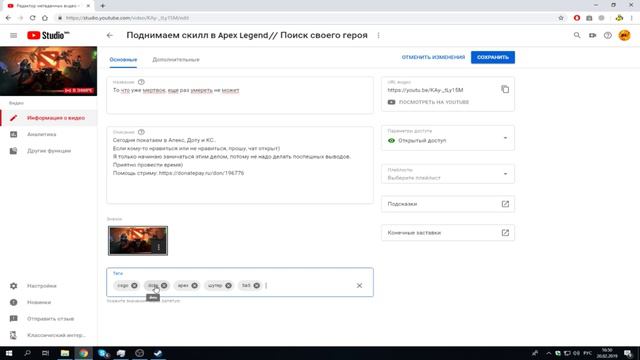This screenshot has height=360, width=640.
Task: Open the Windows Start menu
Action: [x=9, y=353]
